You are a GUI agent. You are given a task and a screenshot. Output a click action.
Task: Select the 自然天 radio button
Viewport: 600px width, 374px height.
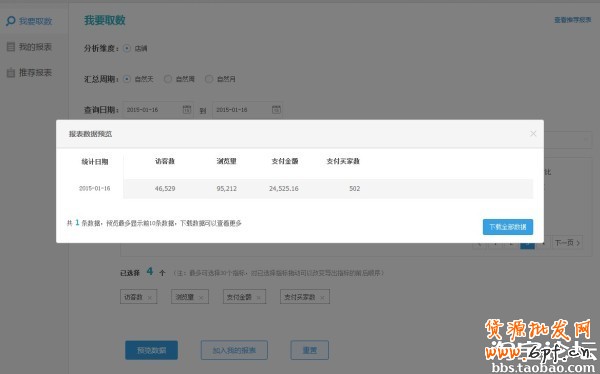point(127,79)
